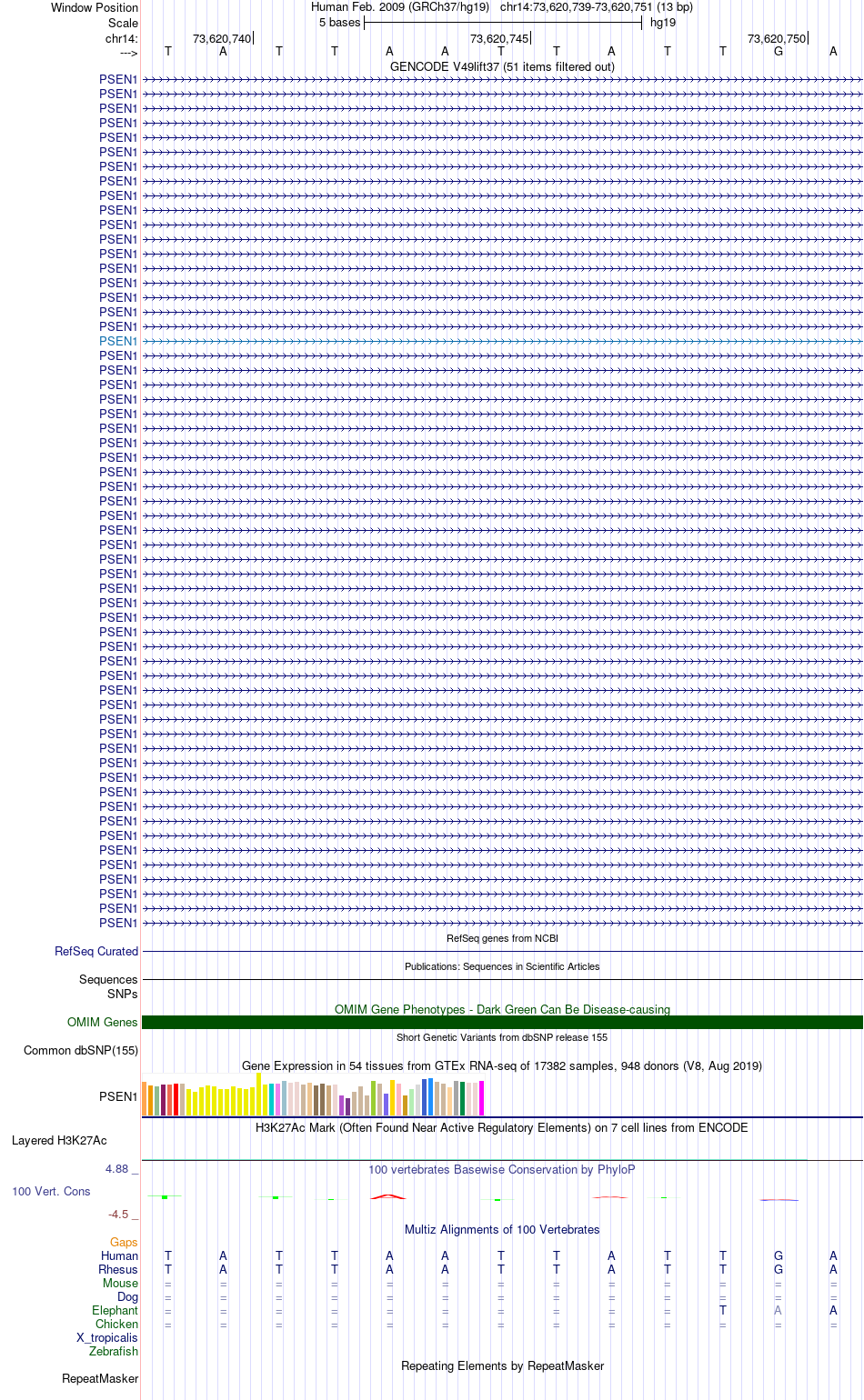Open 'Short Genetic Variants from dbSNP release 155'
This screenshot has width=864, height=1400.
502,1037
